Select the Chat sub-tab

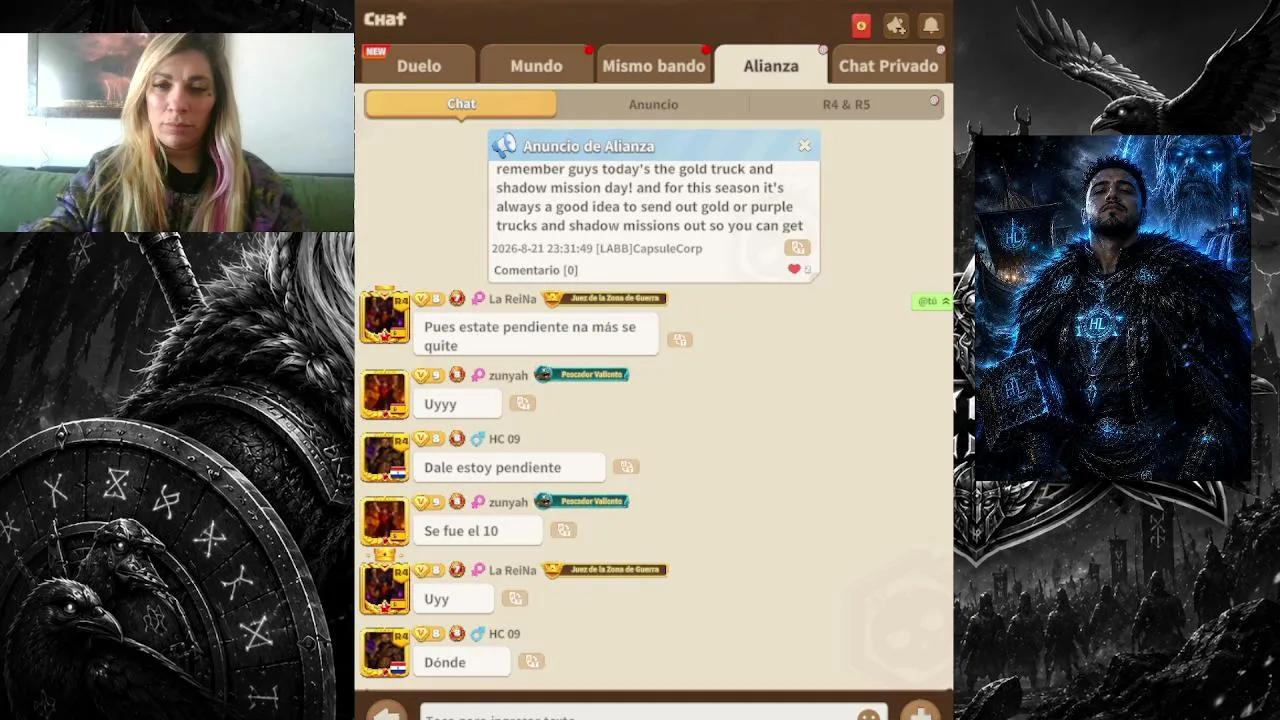[x=461, y=104]
